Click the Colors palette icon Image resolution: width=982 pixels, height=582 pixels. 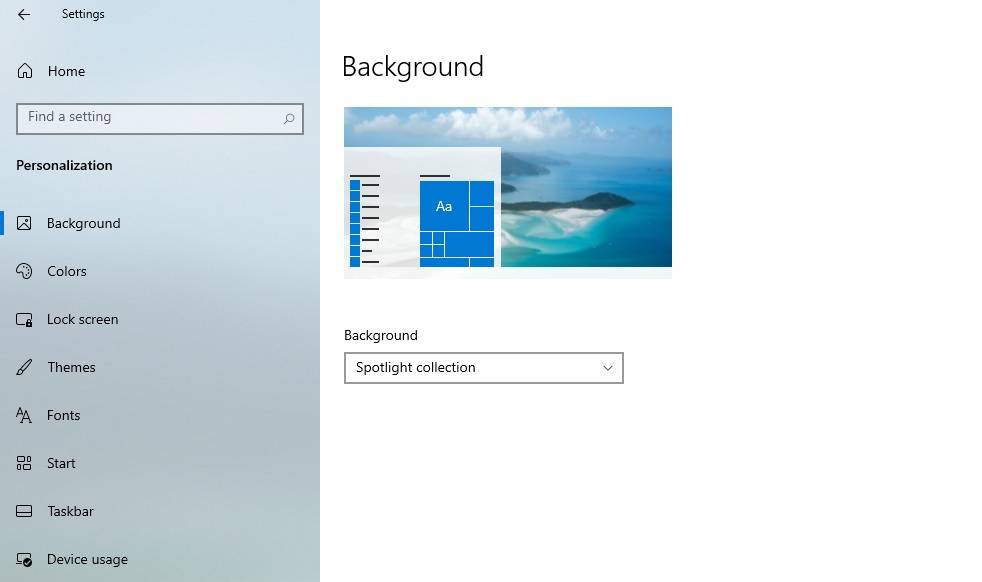tap(24, 271)
